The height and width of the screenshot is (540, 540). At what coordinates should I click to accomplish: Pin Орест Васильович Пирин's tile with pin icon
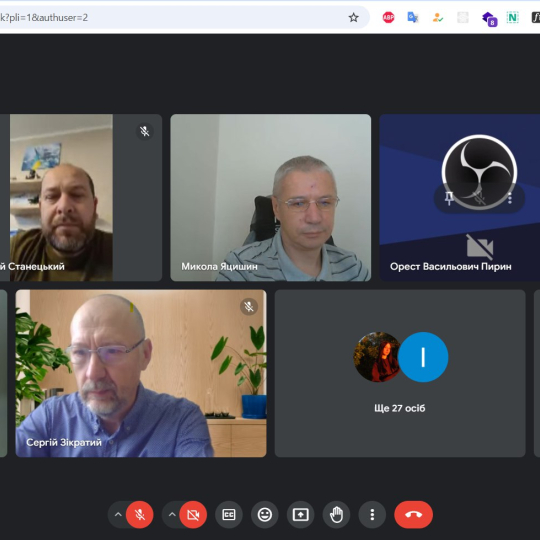(449, 198)
